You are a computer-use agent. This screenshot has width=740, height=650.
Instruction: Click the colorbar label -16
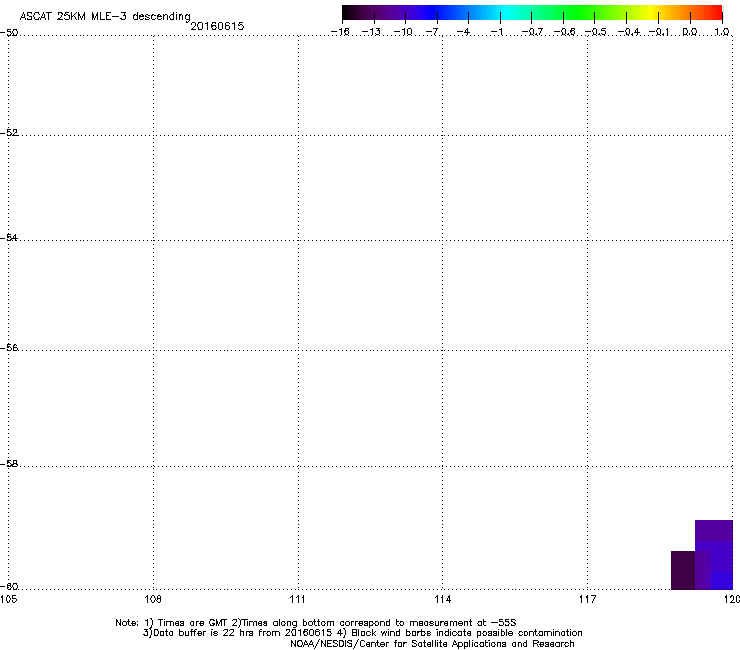[x=340, y=32]
